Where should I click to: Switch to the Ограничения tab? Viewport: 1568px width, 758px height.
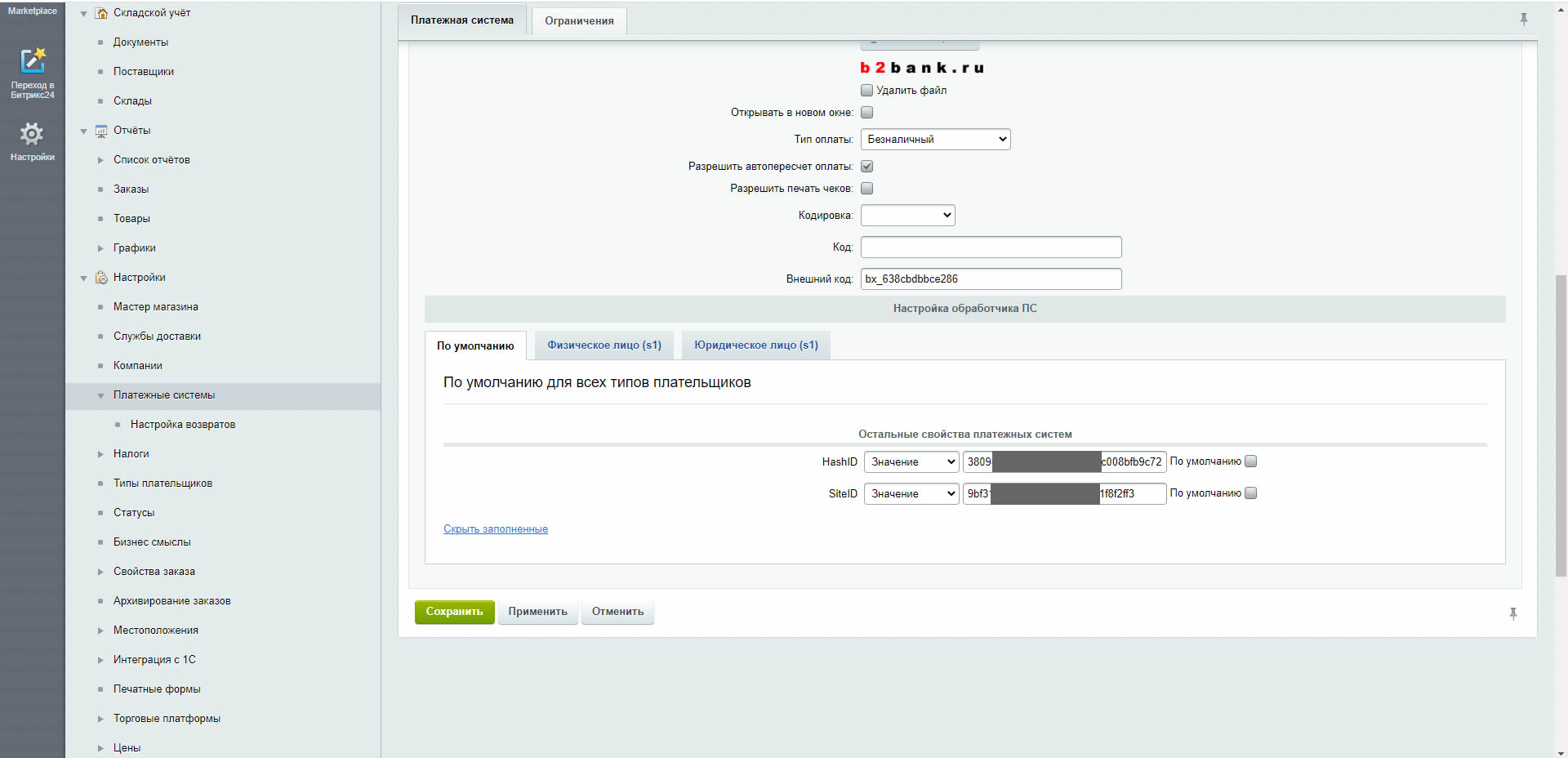click(579, 21)
